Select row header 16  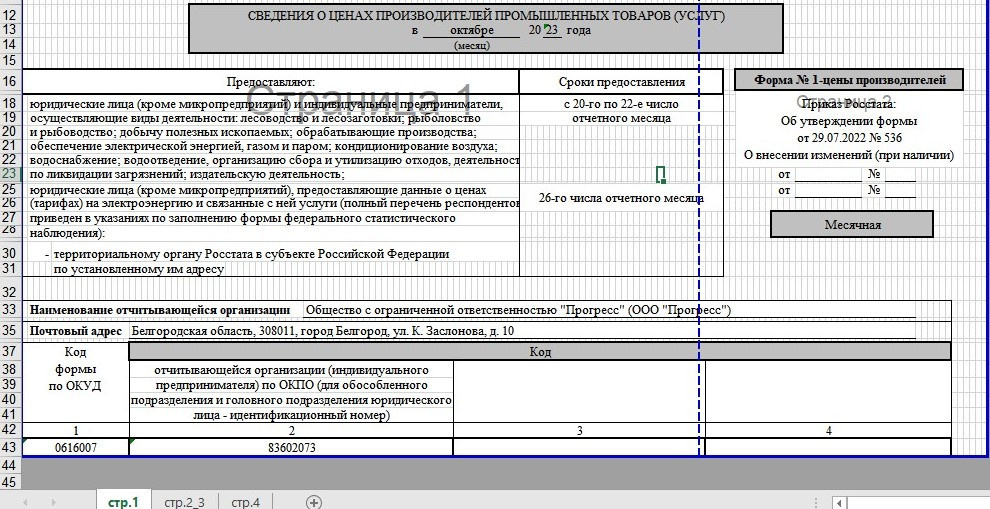point(10,81)
